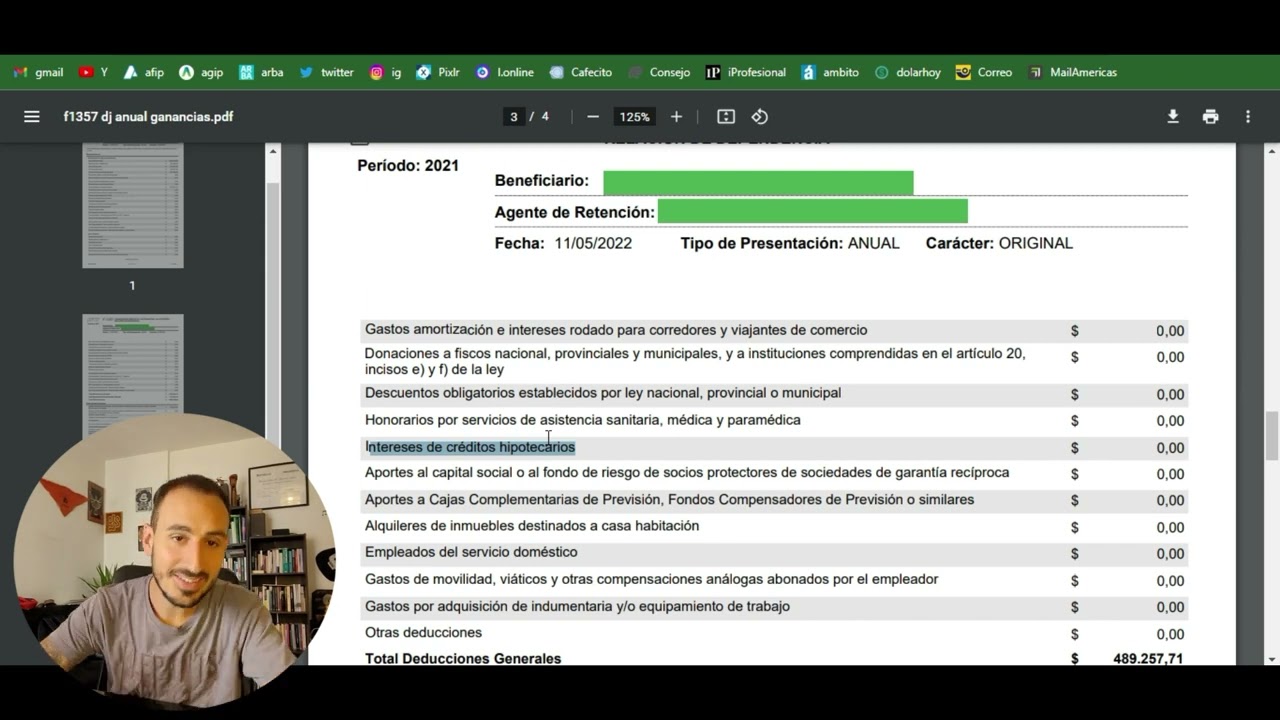The image size is (1280, 720).
Task: Open the Cafecito bookmark
Action: pos(580,72)
